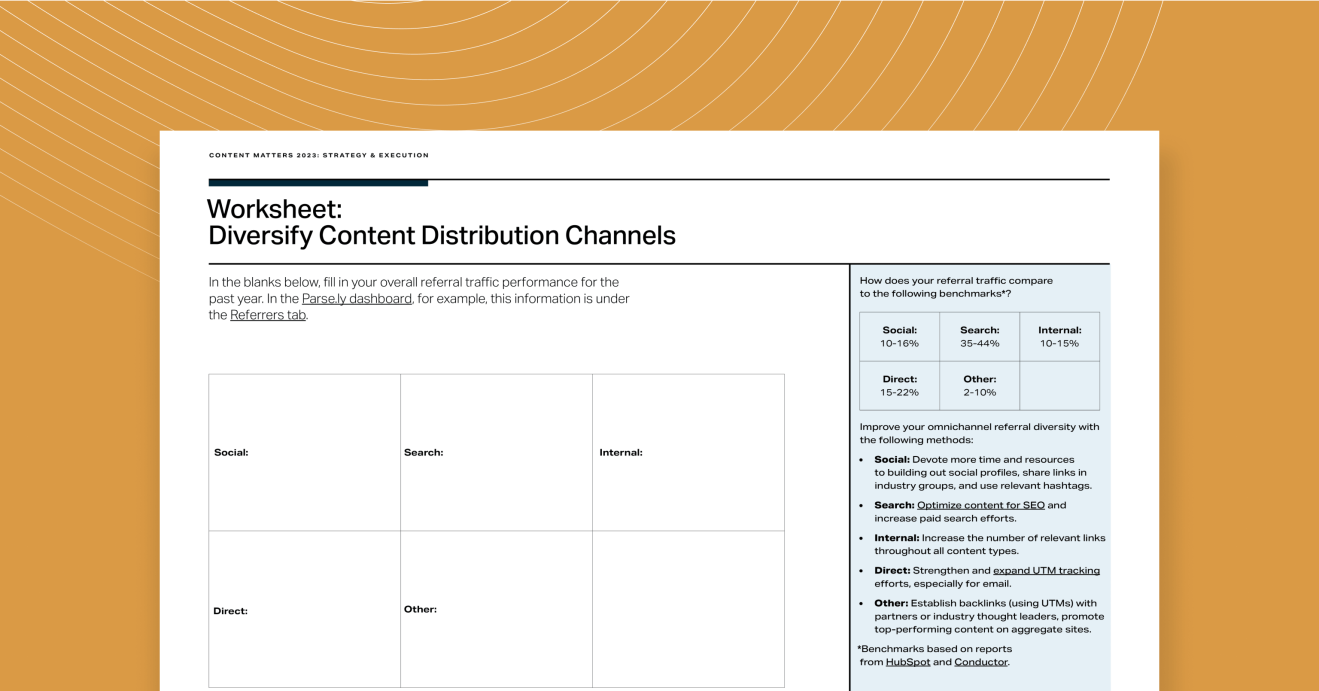Viewport: 1319px width, 691px height.
Task: Click the Social 10-16% benchmark cell
Action: click(x=900, y=337)
